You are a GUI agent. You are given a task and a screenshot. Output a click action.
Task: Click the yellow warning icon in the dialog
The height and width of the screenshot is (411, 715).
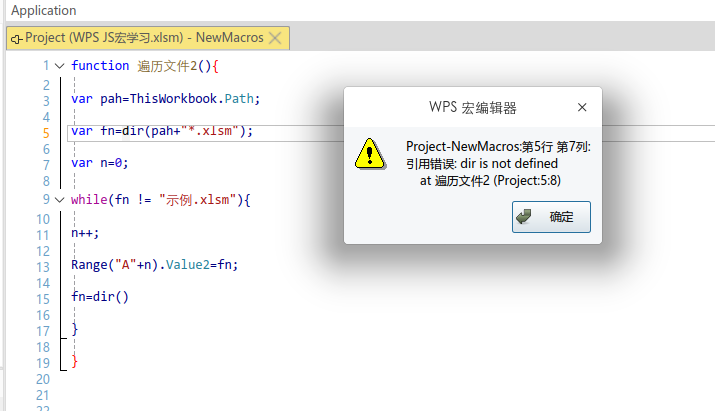coord(370,154)
